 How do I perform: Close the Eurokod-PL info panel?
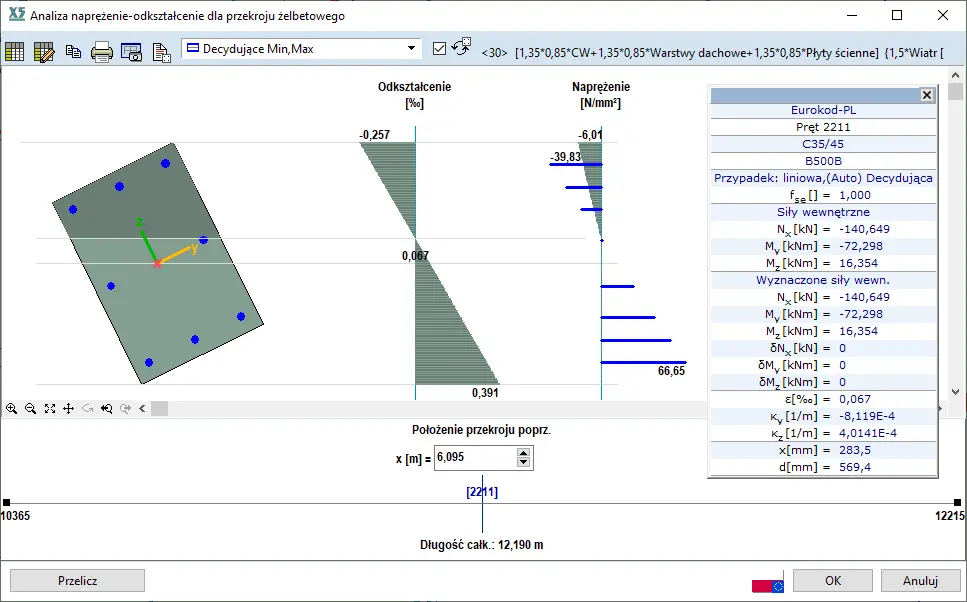tap(926, 95)
